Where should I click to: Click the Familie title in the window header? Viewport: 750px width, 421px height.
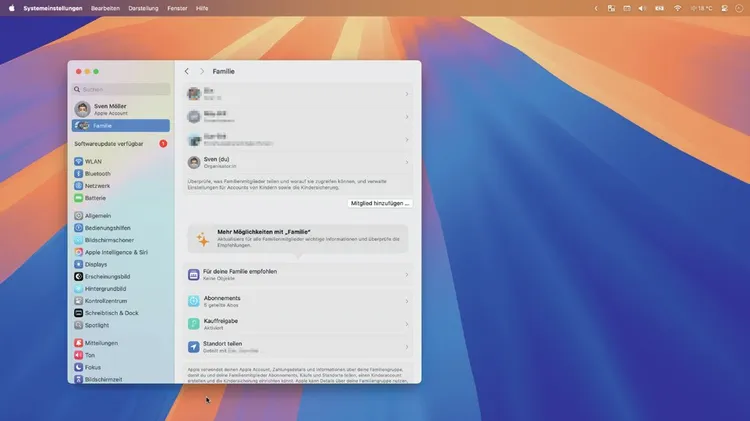[223, 71]
